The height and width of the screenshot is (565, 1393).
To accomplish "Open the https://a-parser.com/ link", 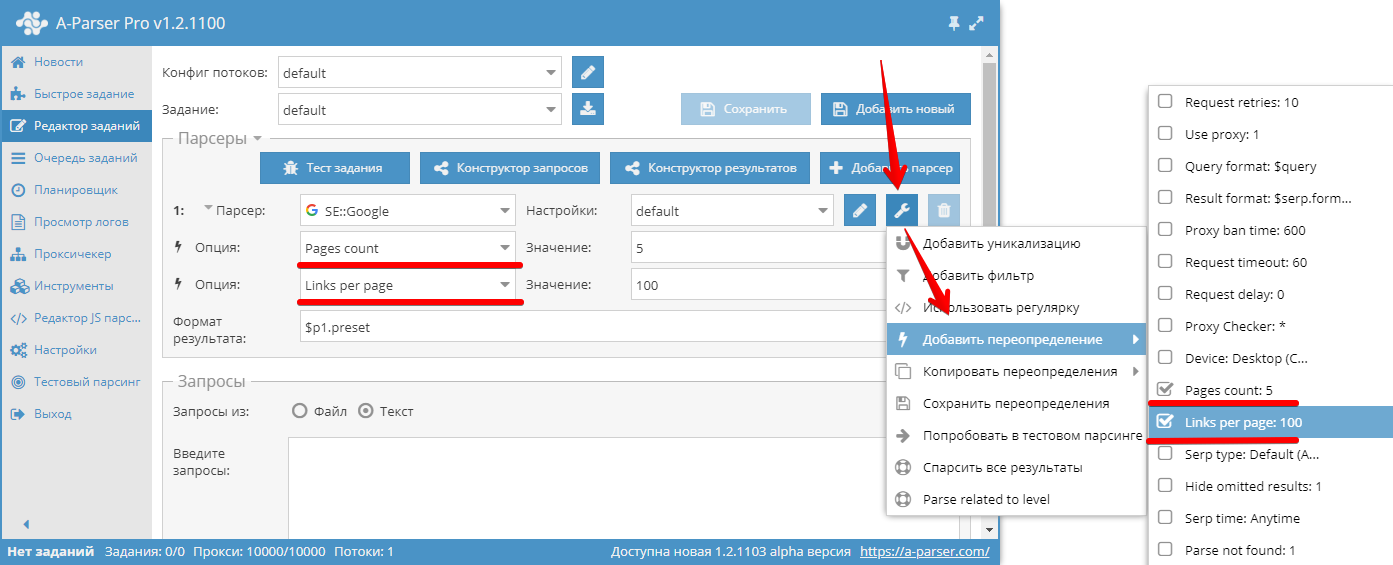I will point(924,552).
